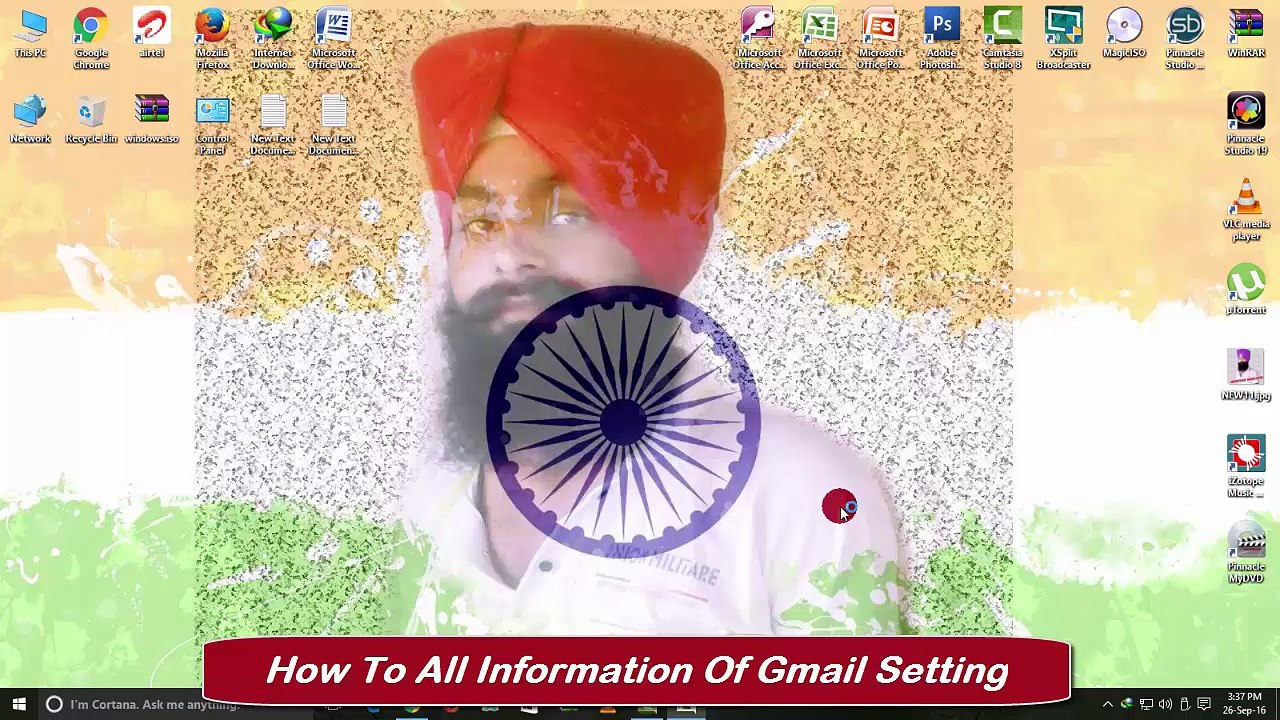Viewport: 1280px width, 720px height.
Task: Open the Pinnacle Studio 19 shortcut
Action: click(1246, 125)
